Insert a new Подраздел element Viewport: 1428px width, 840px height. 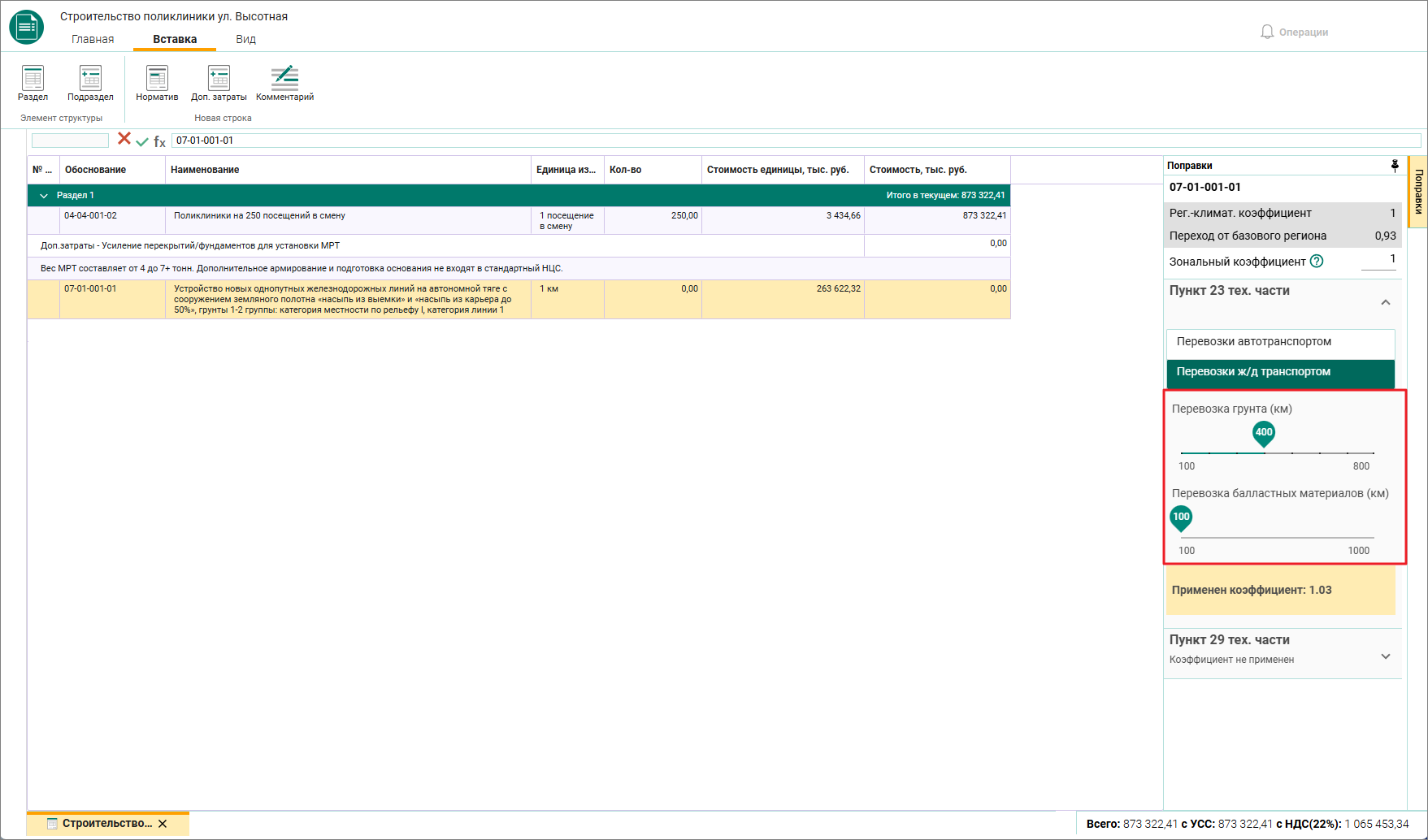tap(90, 84)
